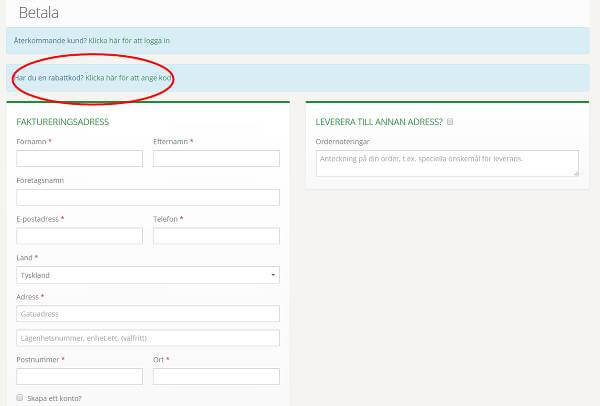Click the Ordernoteringar text area
Viewport: 600px width, 406px height.
446,163
